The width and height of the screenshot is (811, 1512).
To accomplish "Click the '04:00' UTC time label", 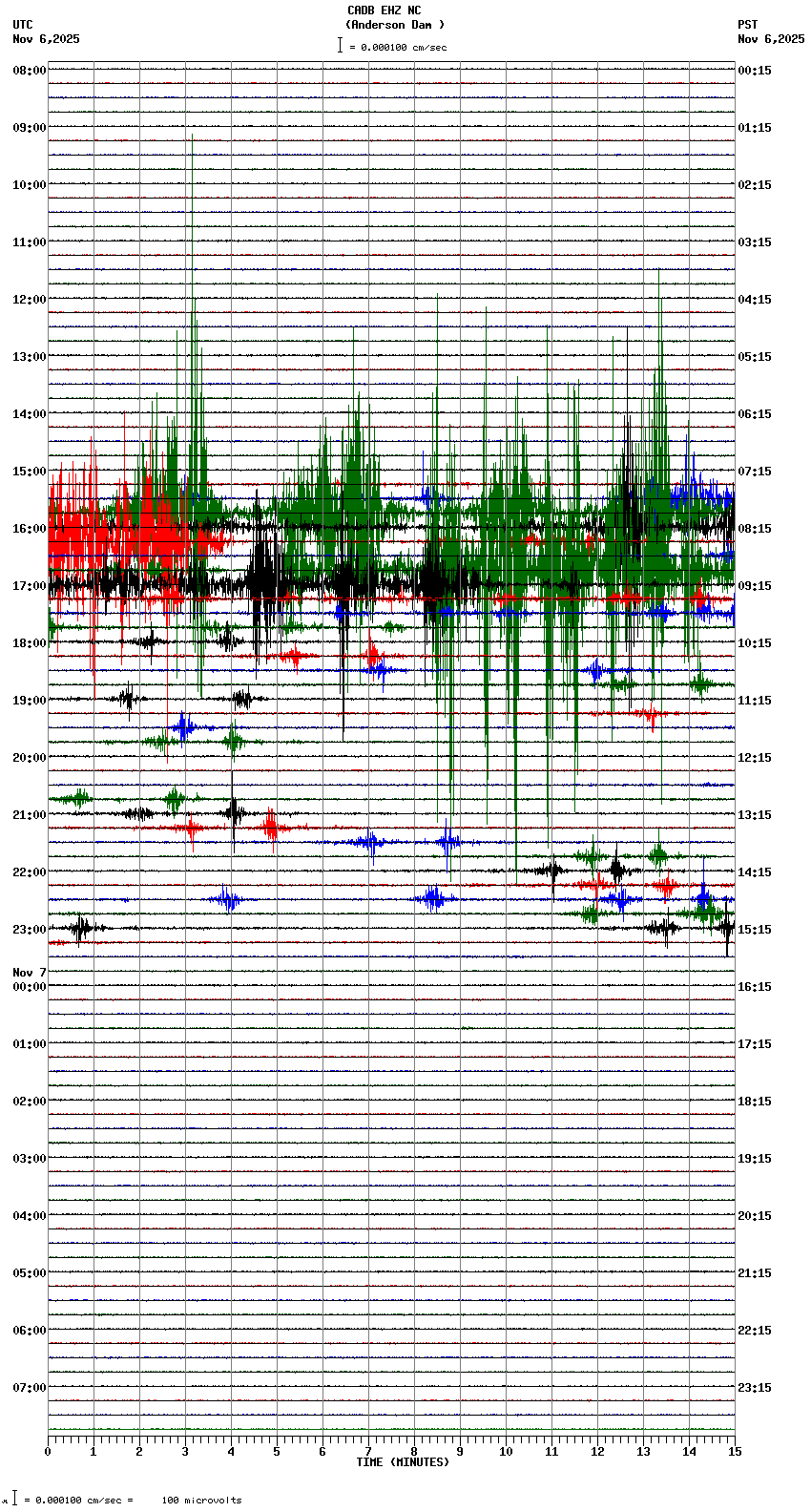I will click(x=30, y=1216).
